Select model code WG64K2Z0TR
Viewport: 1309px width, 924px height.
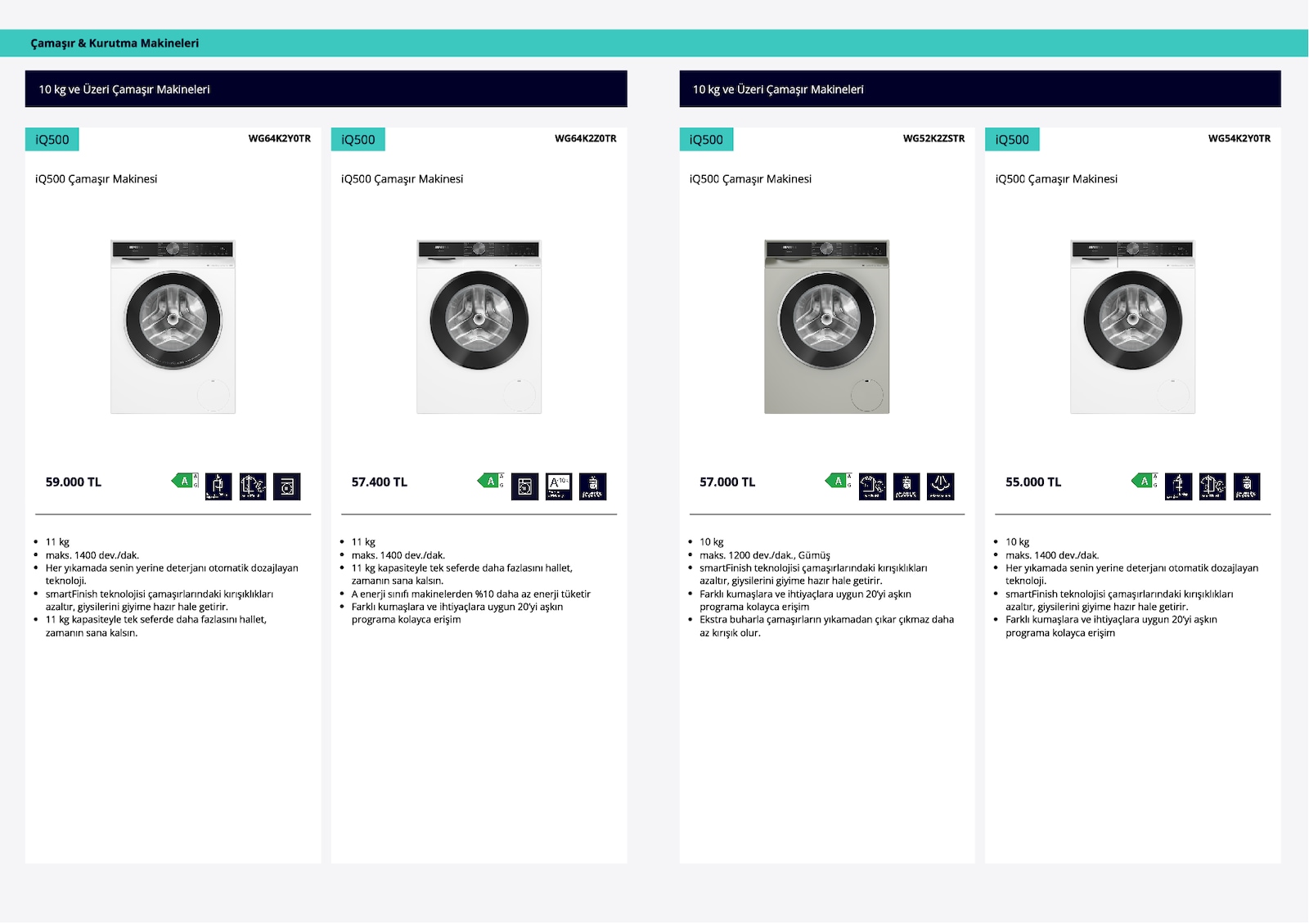click(586, 139)
